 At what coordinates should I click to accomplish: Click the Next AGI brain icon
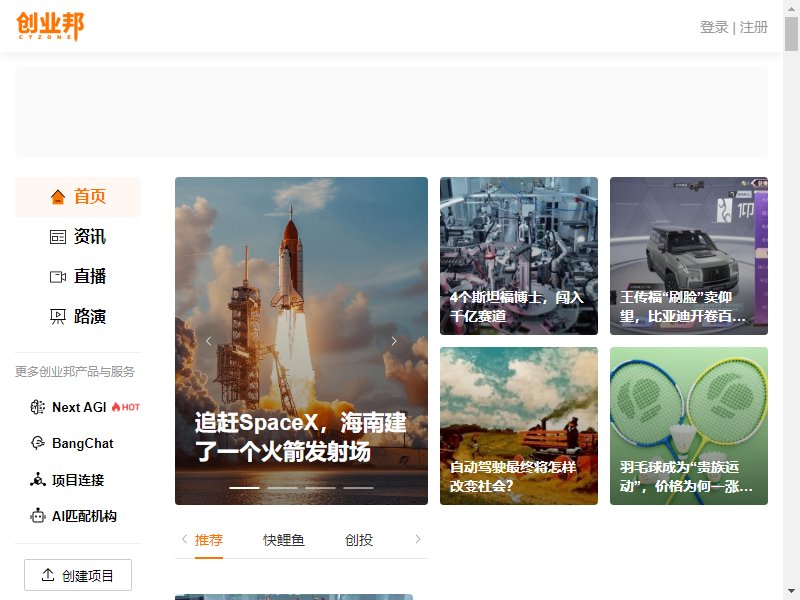coord(38,407)
